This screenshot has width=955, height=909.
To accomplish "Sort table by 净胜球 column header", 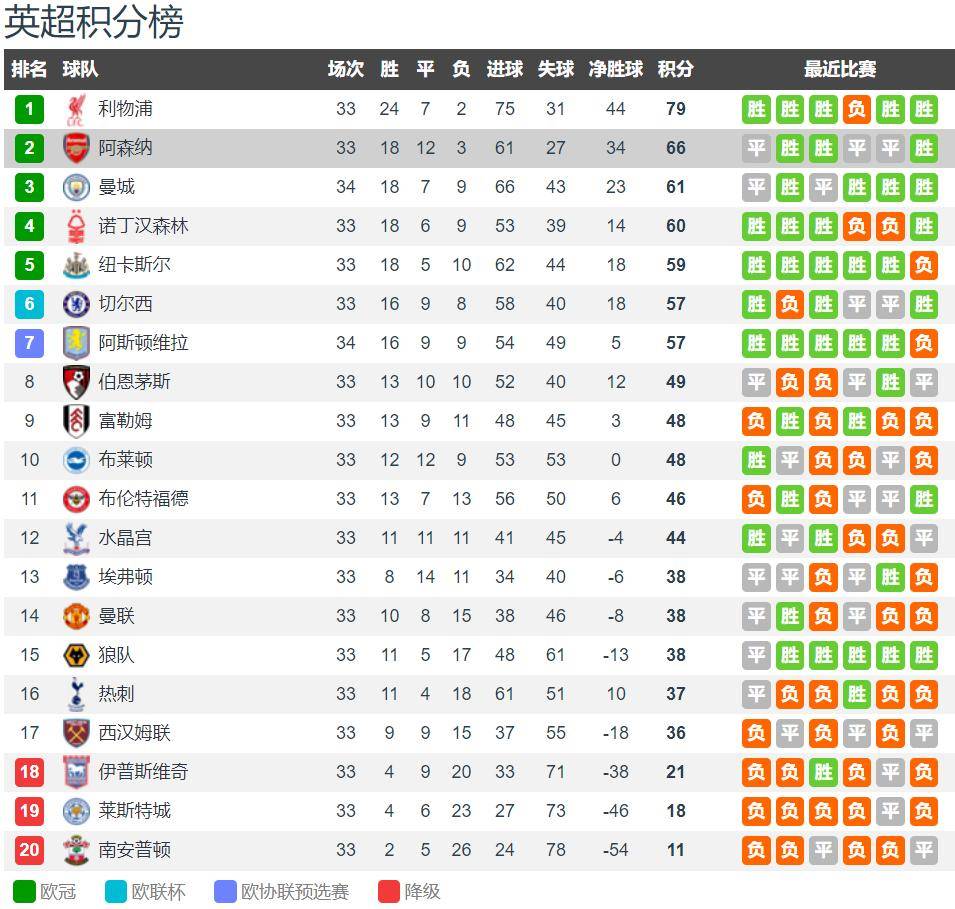I will coord(615,69).
